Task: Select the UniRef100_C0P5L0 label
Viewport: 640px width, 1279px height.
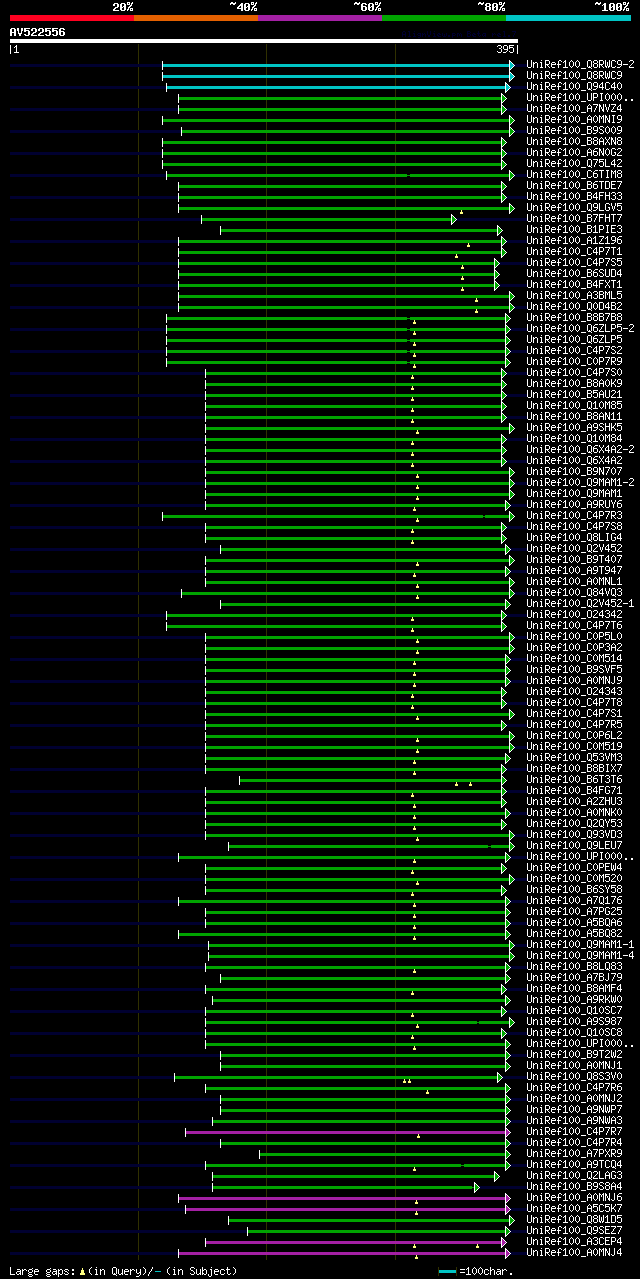Action: point(575,636)
